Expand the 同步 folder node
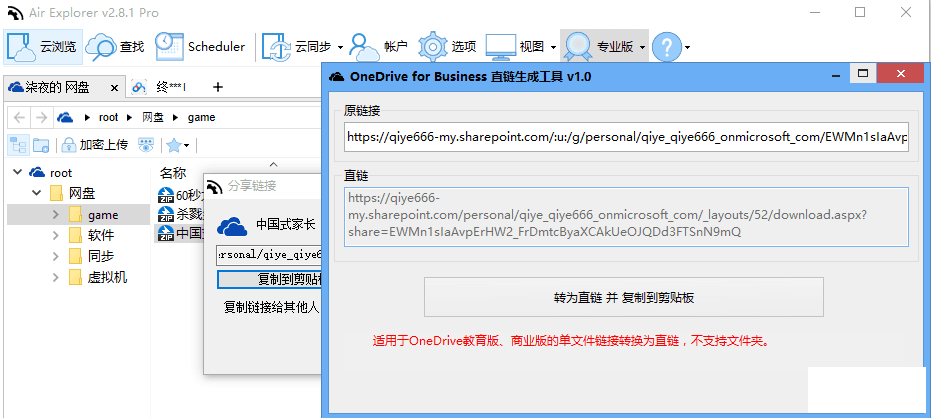 [x=56, y=256]
